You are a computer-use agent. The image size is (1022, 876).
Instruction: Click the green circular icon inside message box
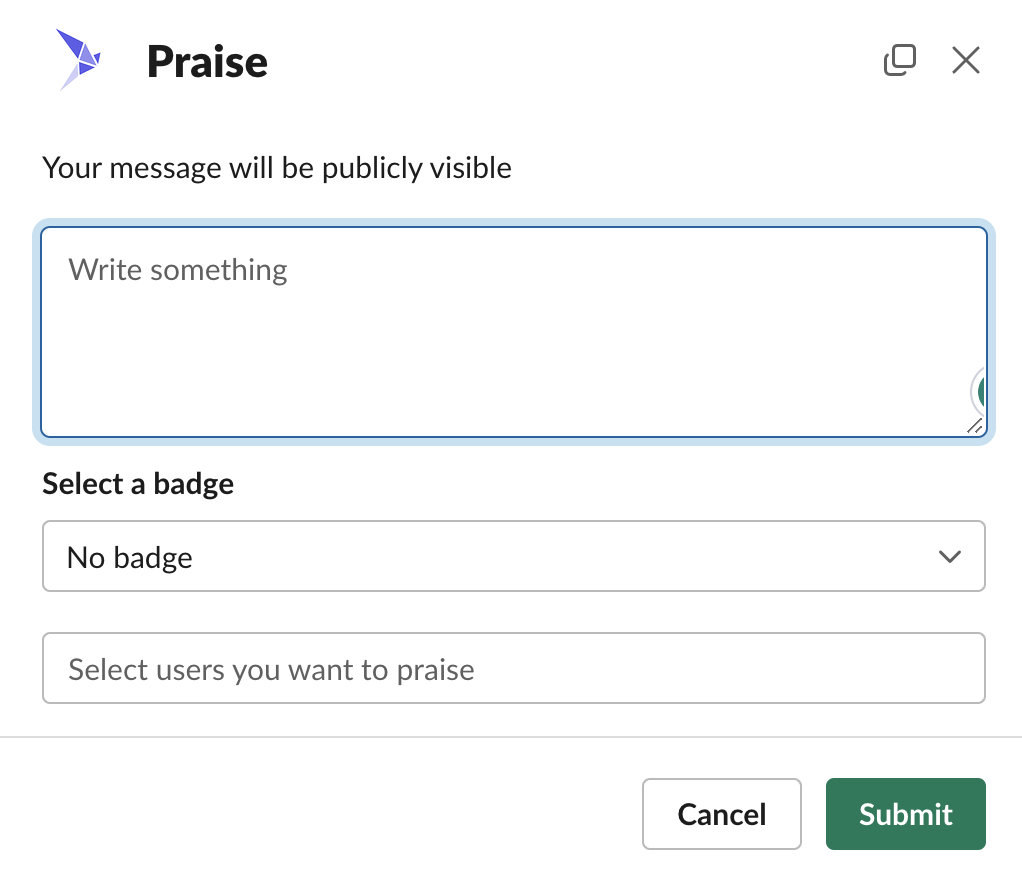pyautogui.click(x=978, y=392)
